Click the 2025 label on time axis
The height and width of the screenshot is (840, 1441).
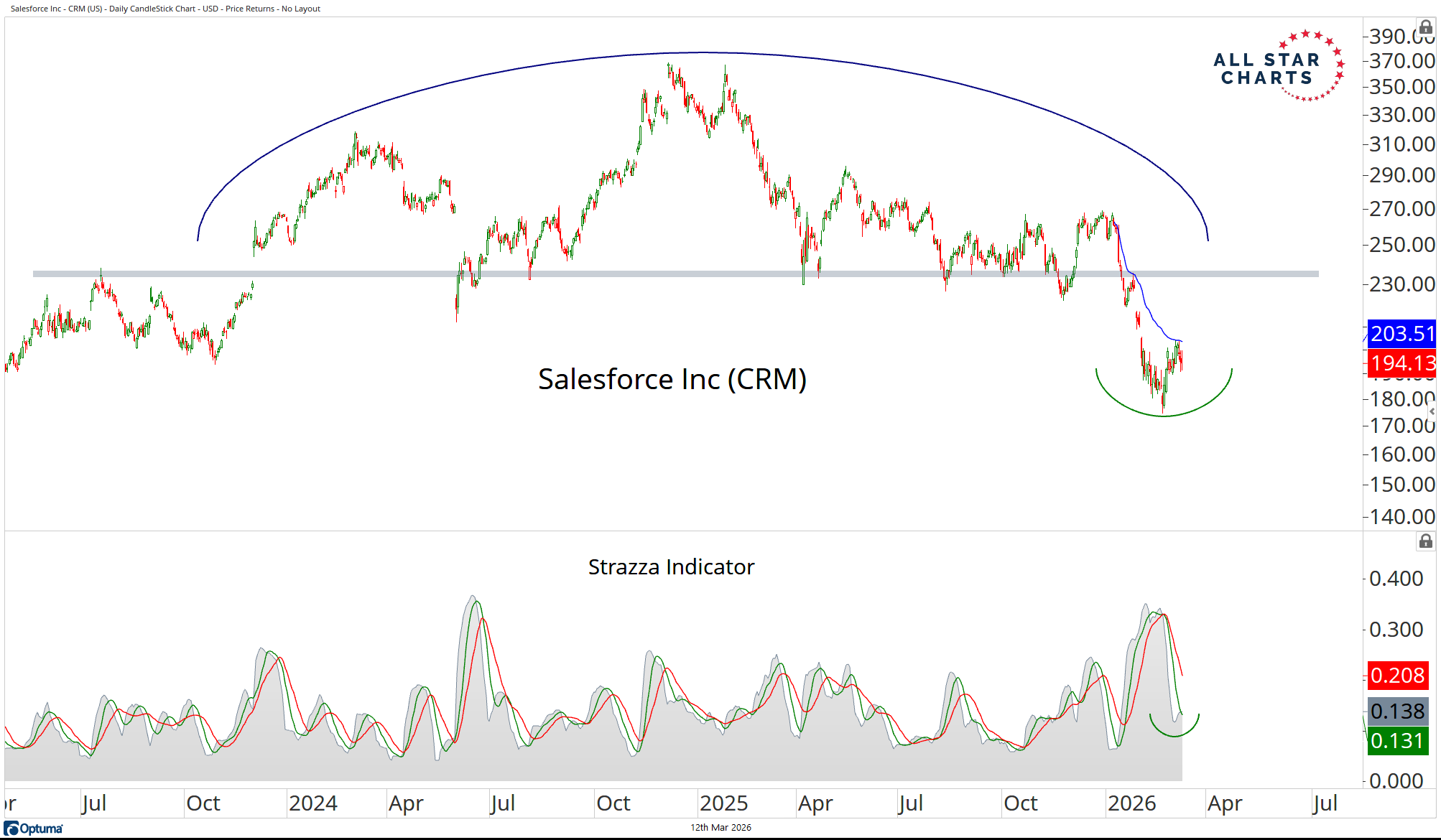(x=723, y=803)
